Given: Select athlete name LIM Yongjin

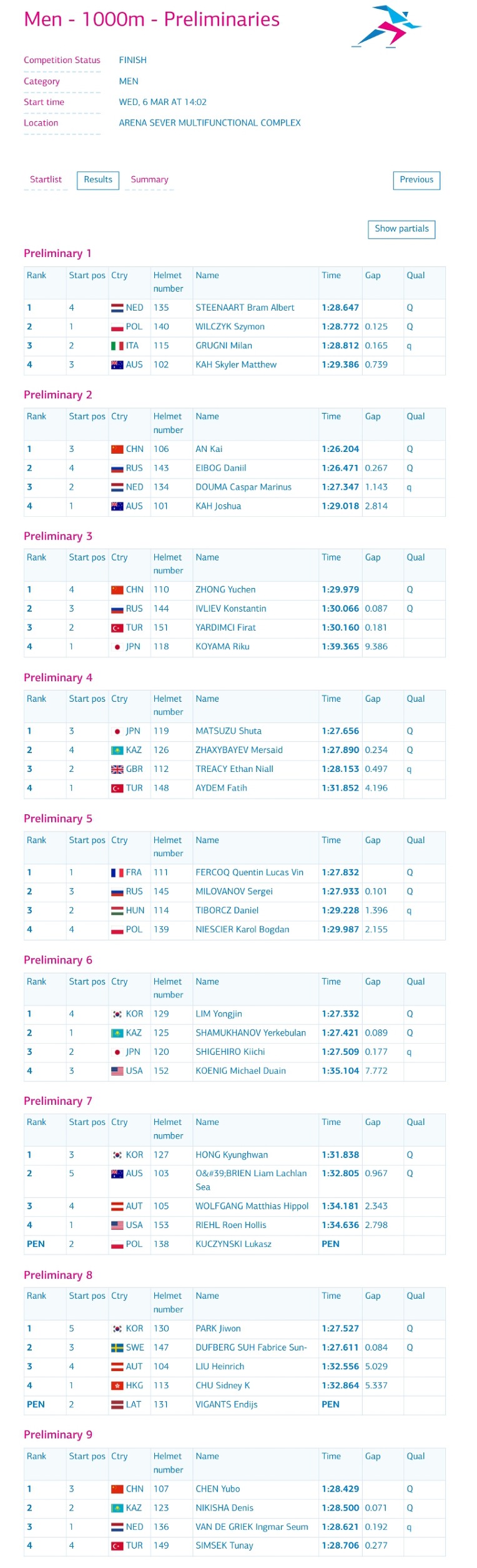Looking at the screenshot, I should pos(219,1014).
